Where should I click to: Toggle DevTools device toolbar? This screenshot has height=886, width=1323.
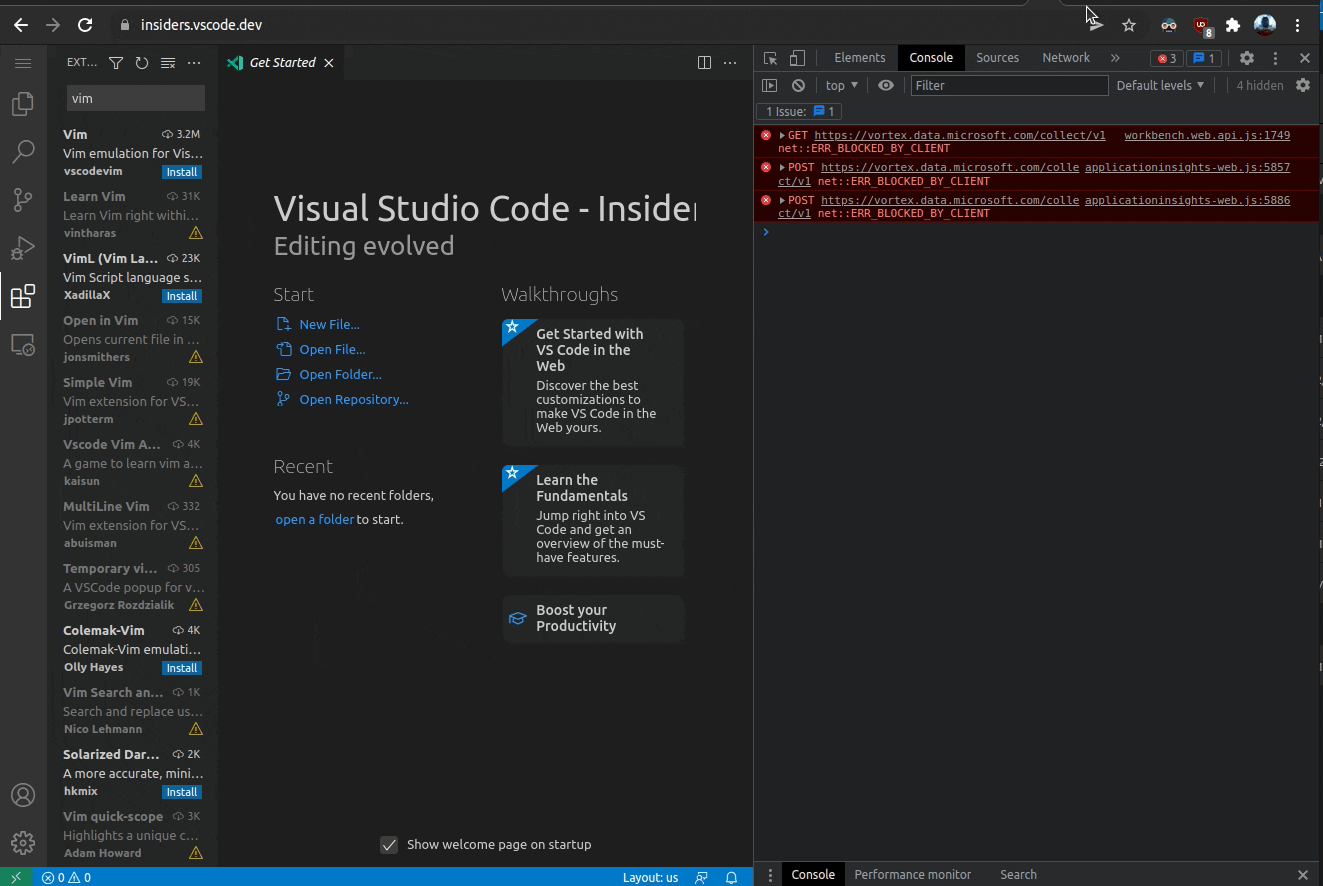click(797, 58)
